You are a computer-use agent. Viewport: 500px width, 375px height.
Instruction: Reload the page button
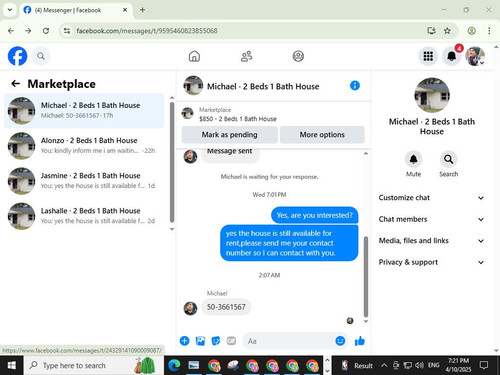tap(46, 31)
